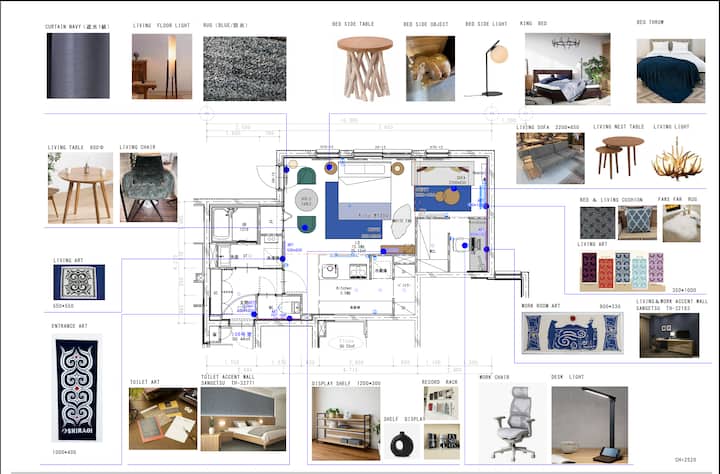This screenshot has height=474, width=720.
Task: Click the lower green chair in floor plan
Action: click(x=306, y=225)
